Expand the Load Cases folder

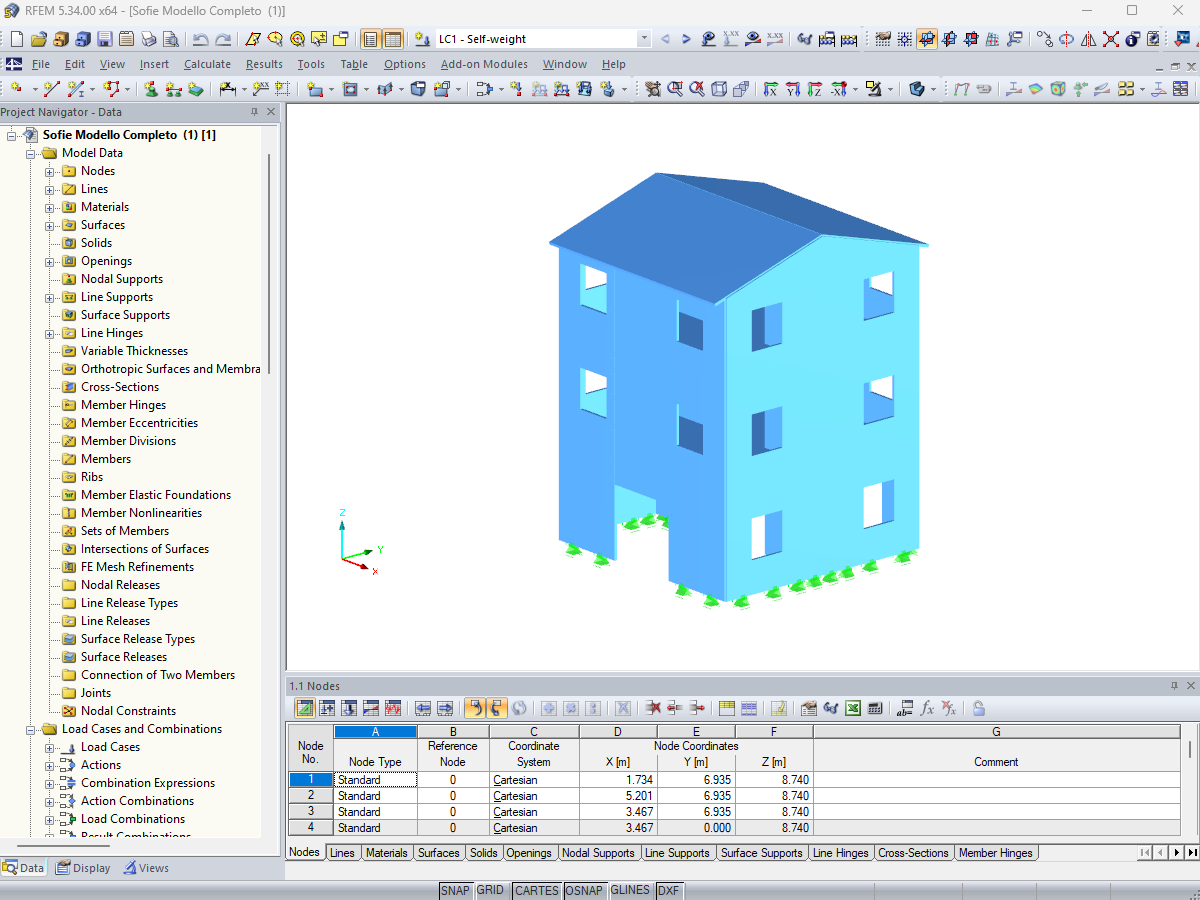48,747
